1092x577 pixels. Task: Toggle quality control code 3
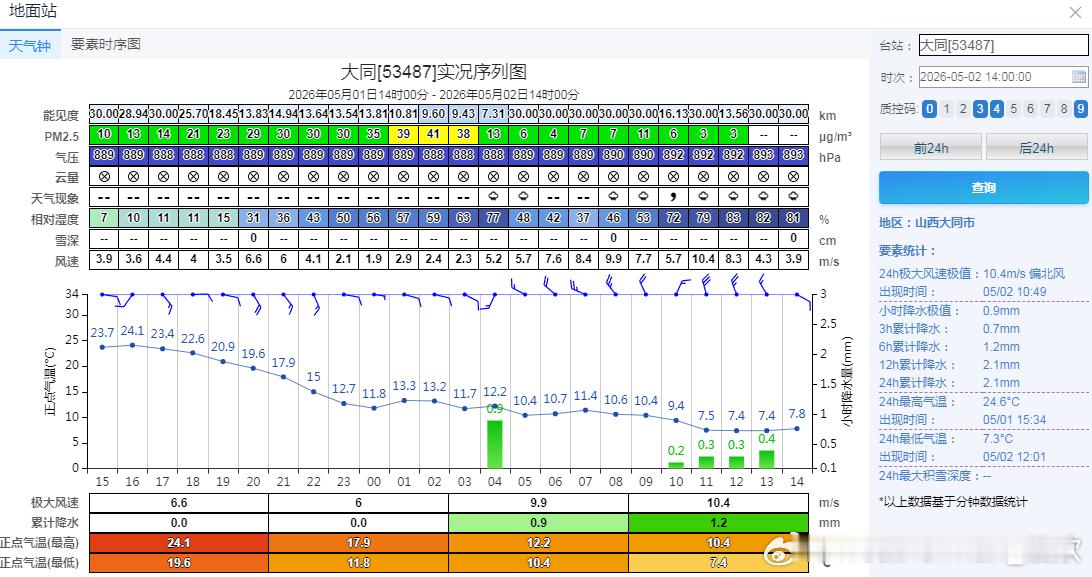(x=980, y=109)
